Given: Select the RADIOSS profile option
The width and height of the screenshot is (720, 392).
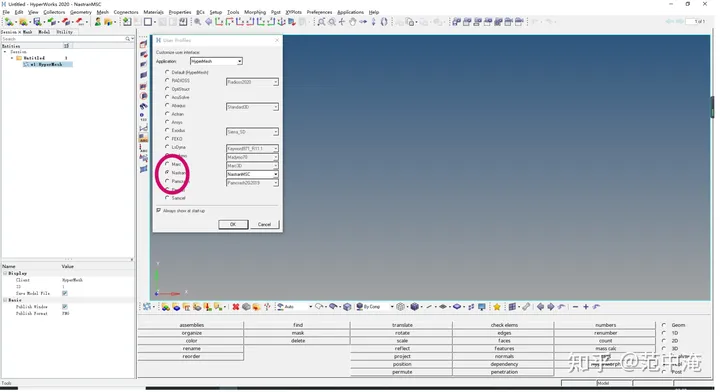Looking at the screenshot, I should click(x=167, y=80).
